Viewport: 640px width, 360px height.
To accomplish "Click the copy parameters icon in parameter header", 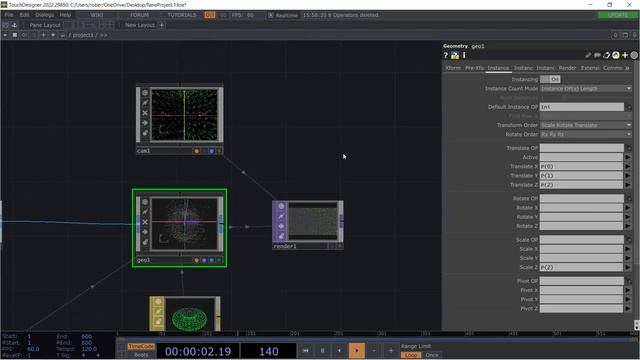I will pyautogui.click(x=607, y=55).
